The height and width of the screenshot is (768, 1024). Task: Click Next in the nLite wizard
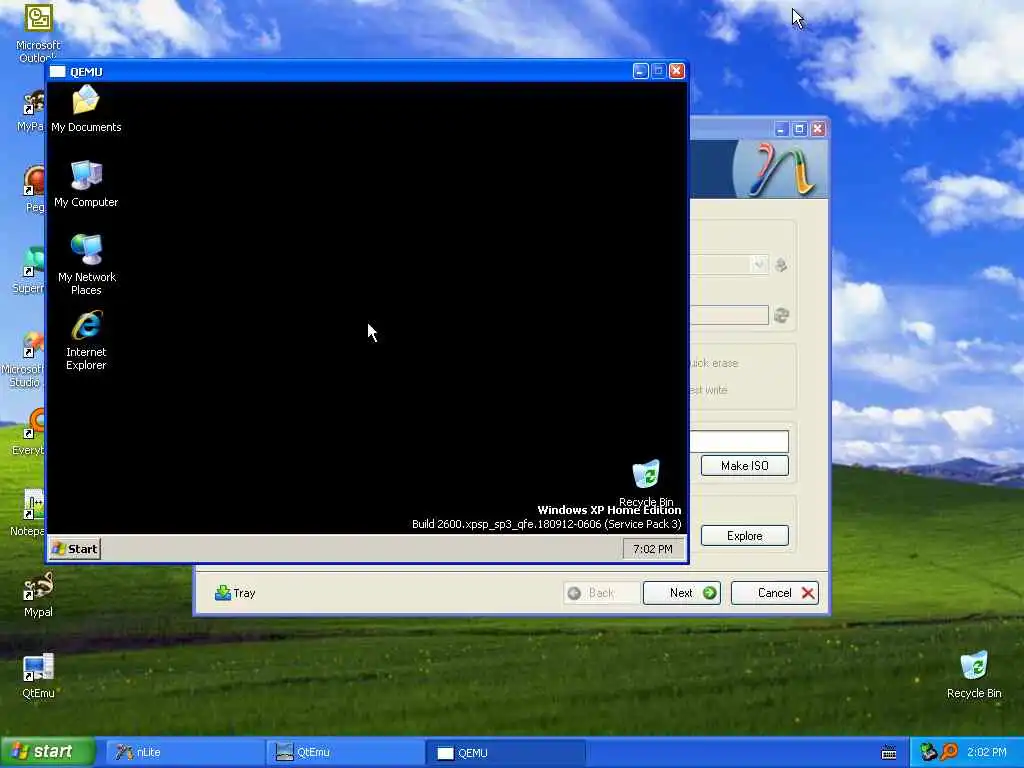[682, 593]
